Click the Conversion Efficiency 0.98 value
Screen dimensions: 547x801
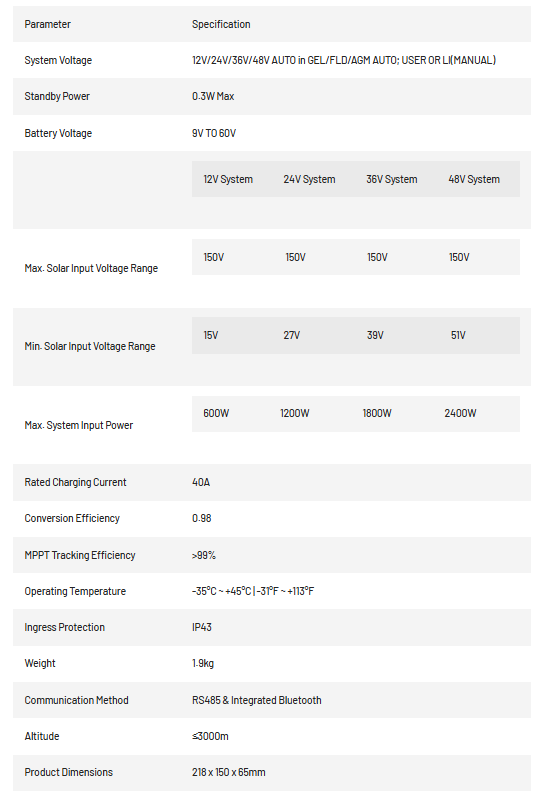pos(202,518)
